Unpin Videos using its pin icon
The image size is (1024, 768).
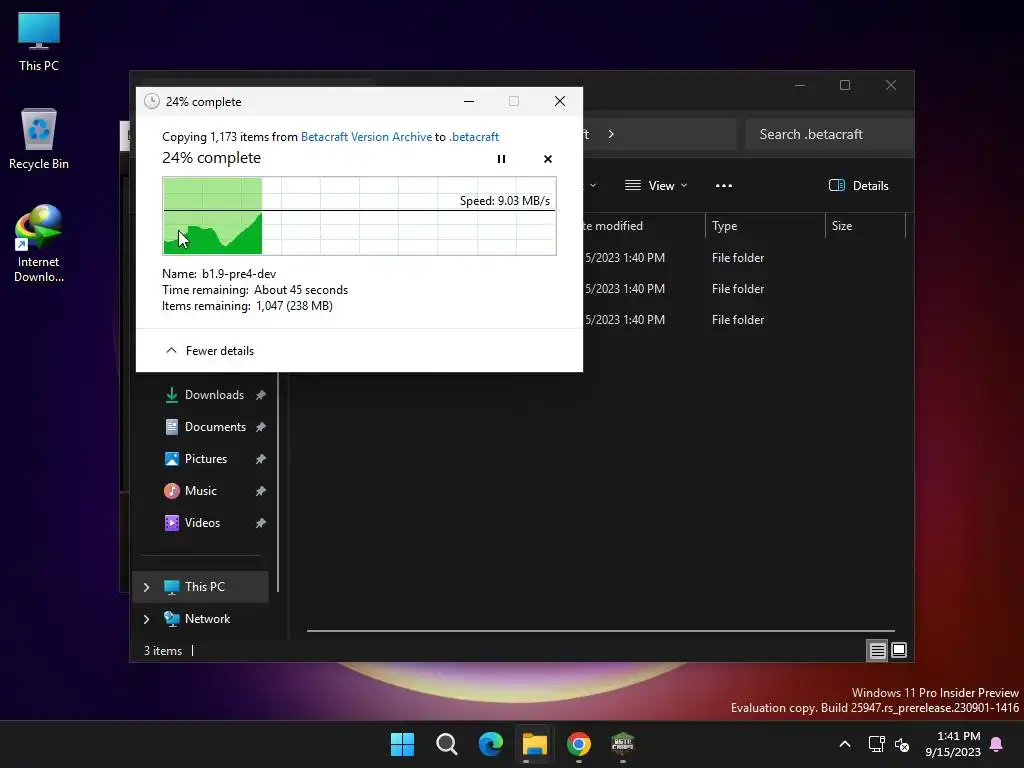point(261,523)
